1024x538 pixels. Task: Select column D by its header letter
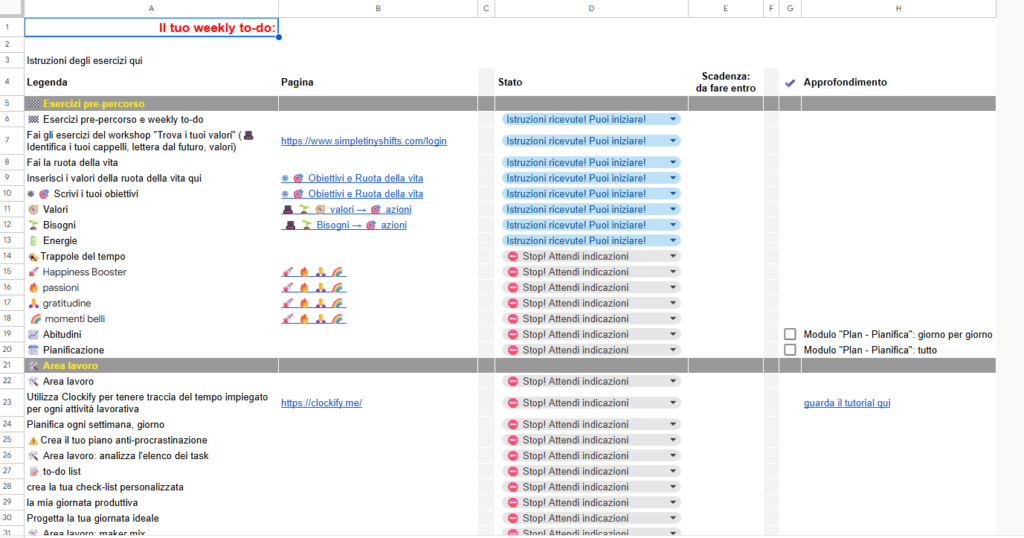(x=590, y=8)
